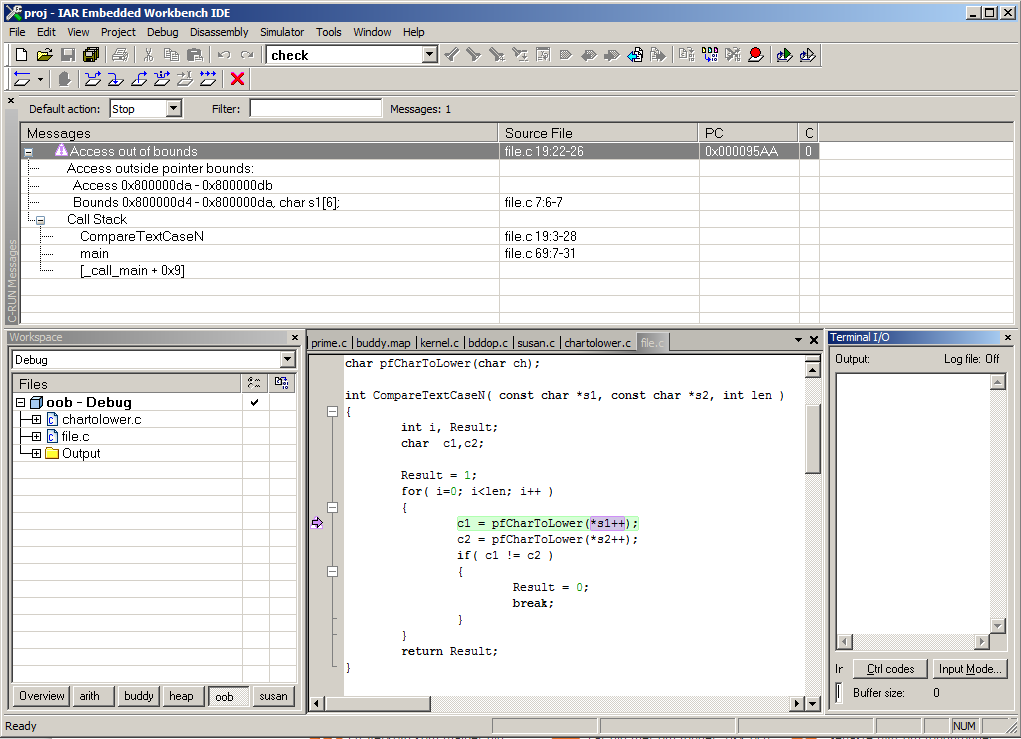Collapse the oob - Debug project node
The height and width of the screenshot is (739, 1021).
pos(20,402)
